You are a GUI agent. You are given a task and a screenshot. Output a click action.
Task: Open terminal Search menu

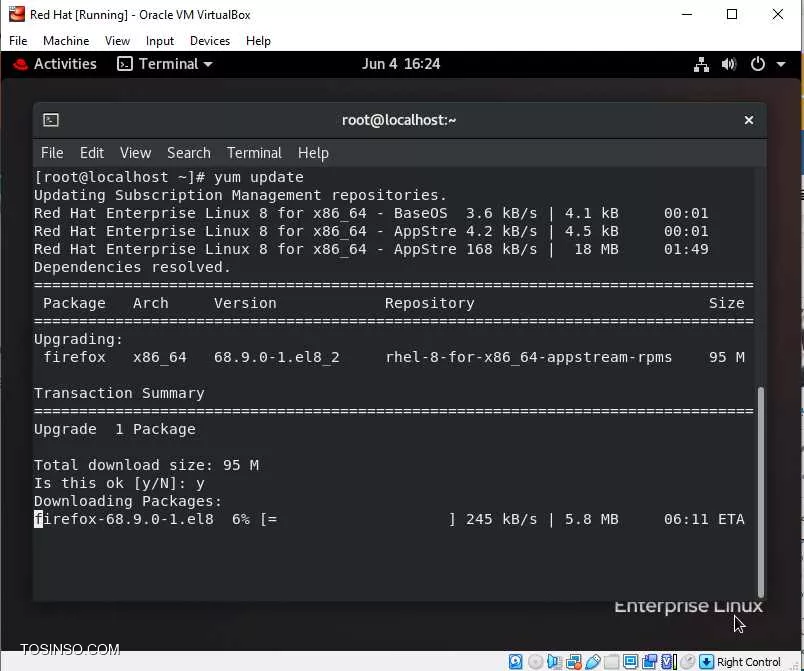pyautogui.click(x=189, y=153)
